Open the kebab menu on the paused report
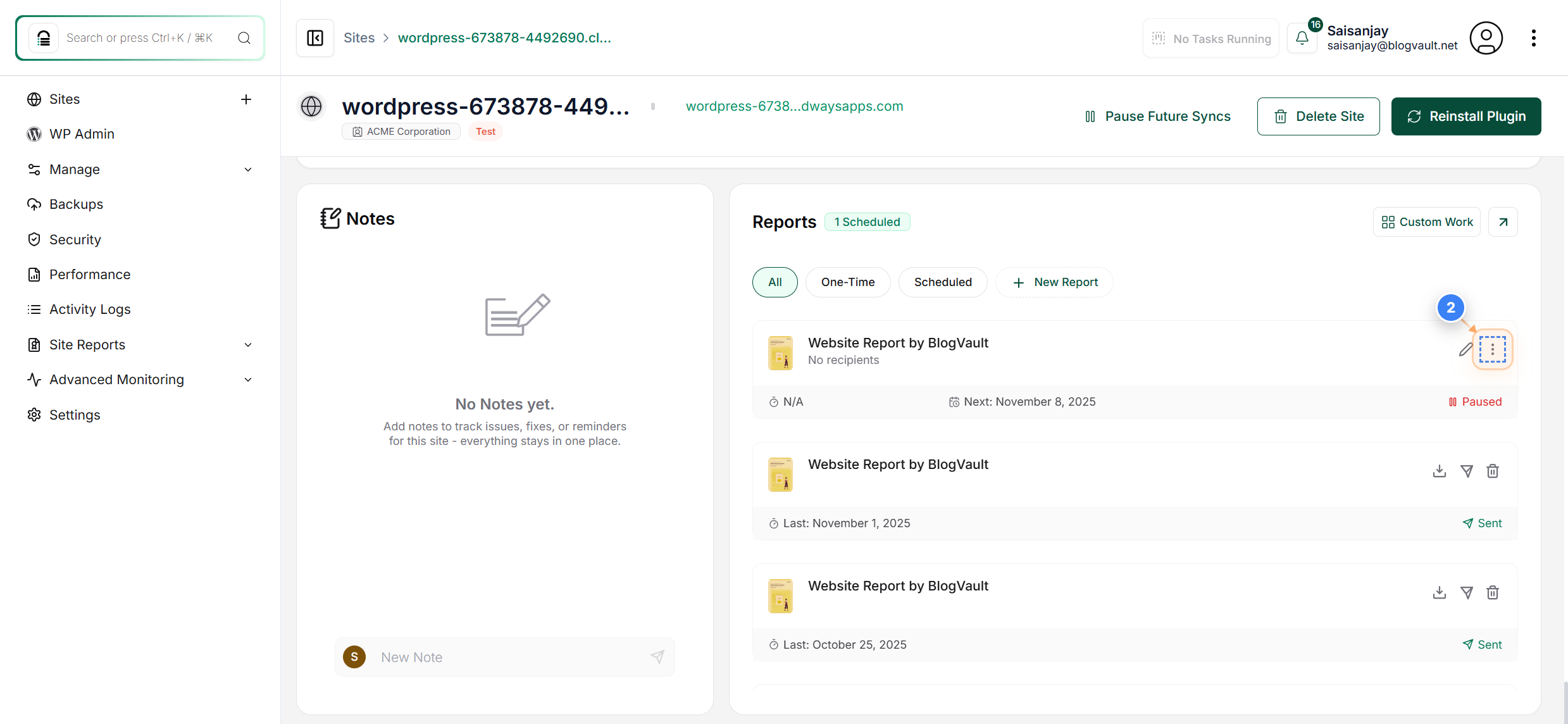The width and height of the screenshot is (1568, 724). [1491, 349]
